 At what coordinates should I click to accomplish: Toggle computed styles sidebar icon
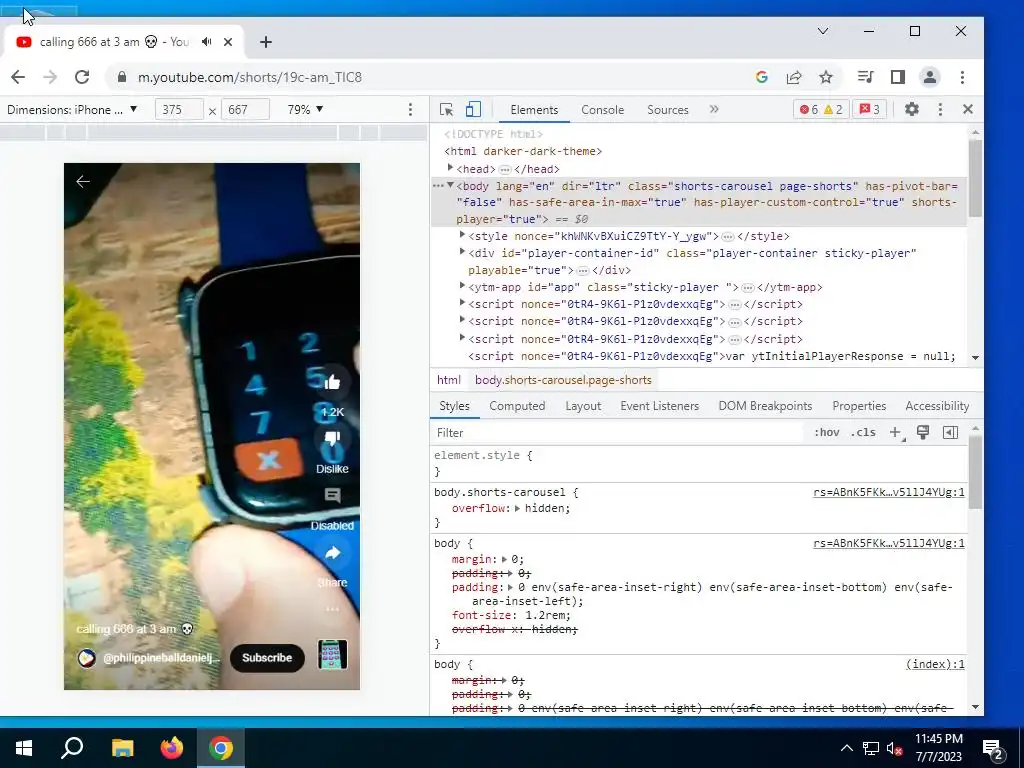tap(950, 432)
